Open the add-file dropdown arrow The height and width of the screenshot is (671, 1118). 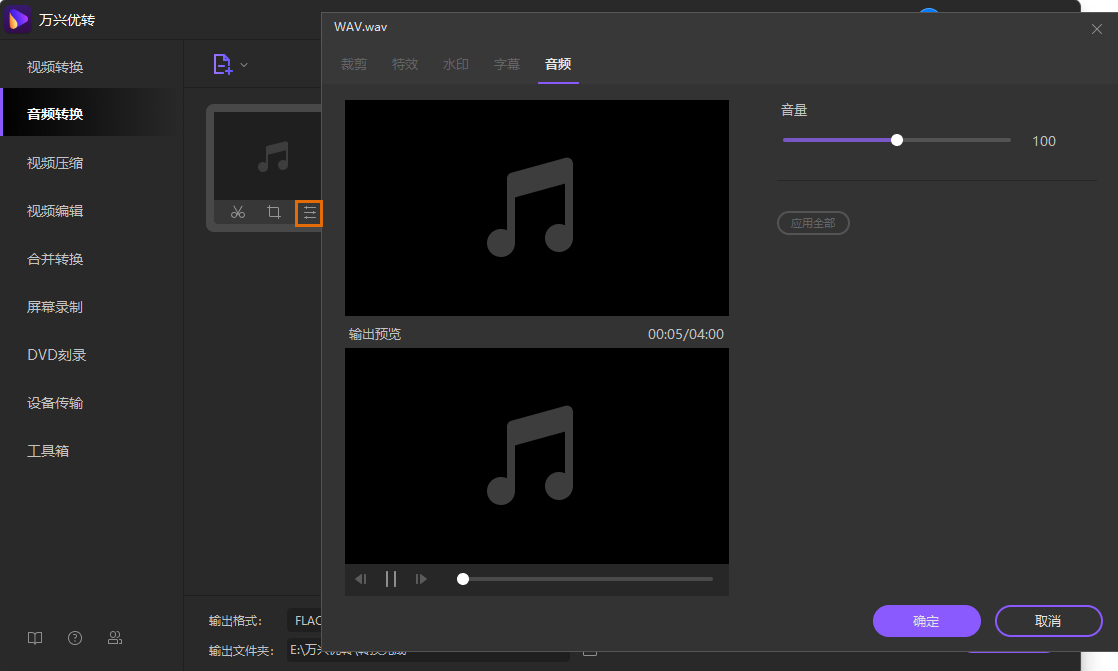[243, 63]
